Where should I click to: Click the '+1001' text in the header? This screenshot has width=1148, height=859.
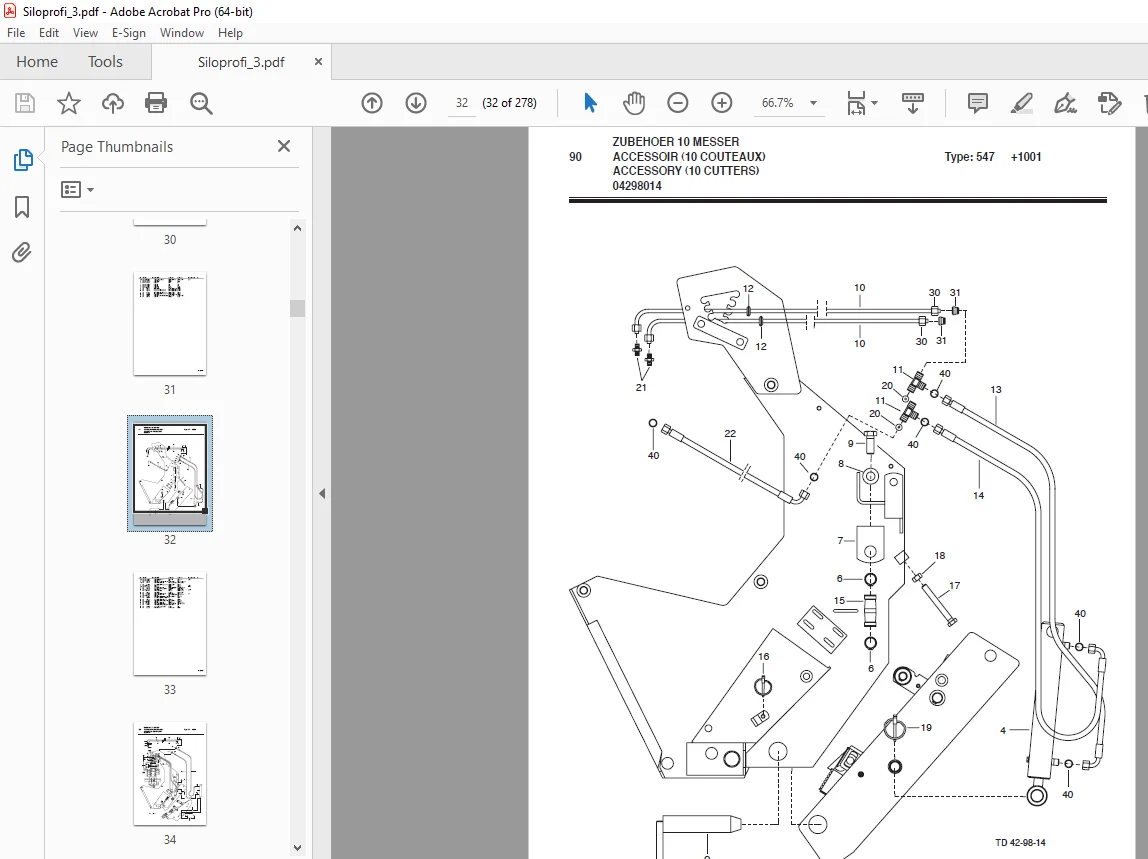click(1026, 157)
